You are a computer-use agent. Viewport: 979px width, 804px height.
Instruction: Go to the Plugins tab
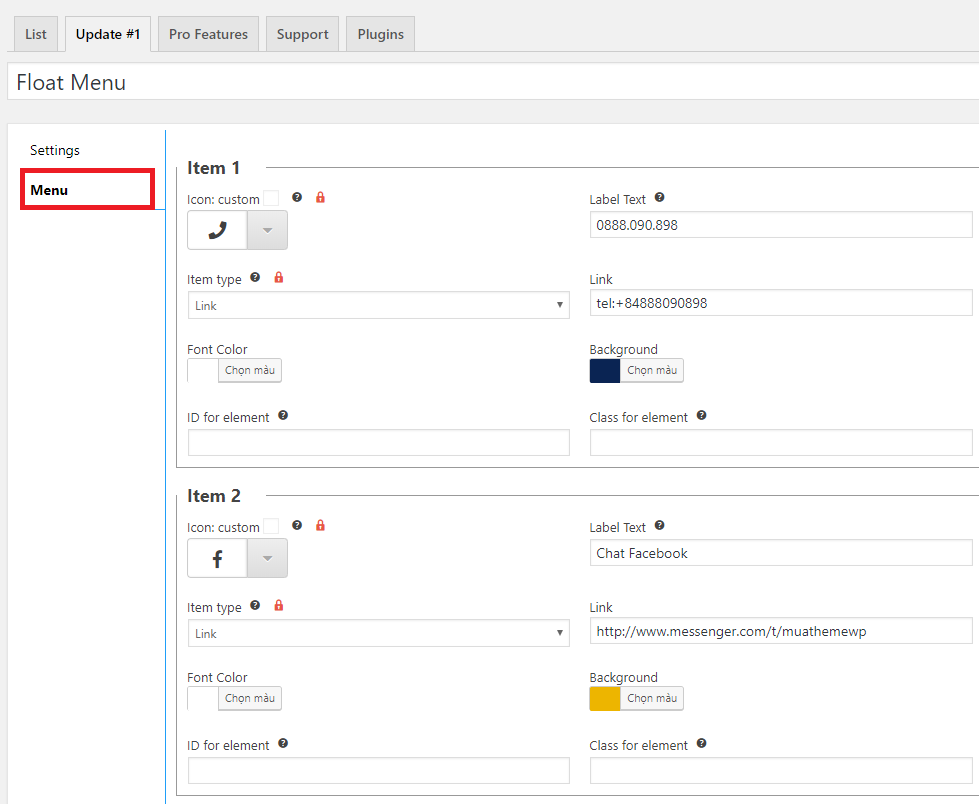(380, 34)
